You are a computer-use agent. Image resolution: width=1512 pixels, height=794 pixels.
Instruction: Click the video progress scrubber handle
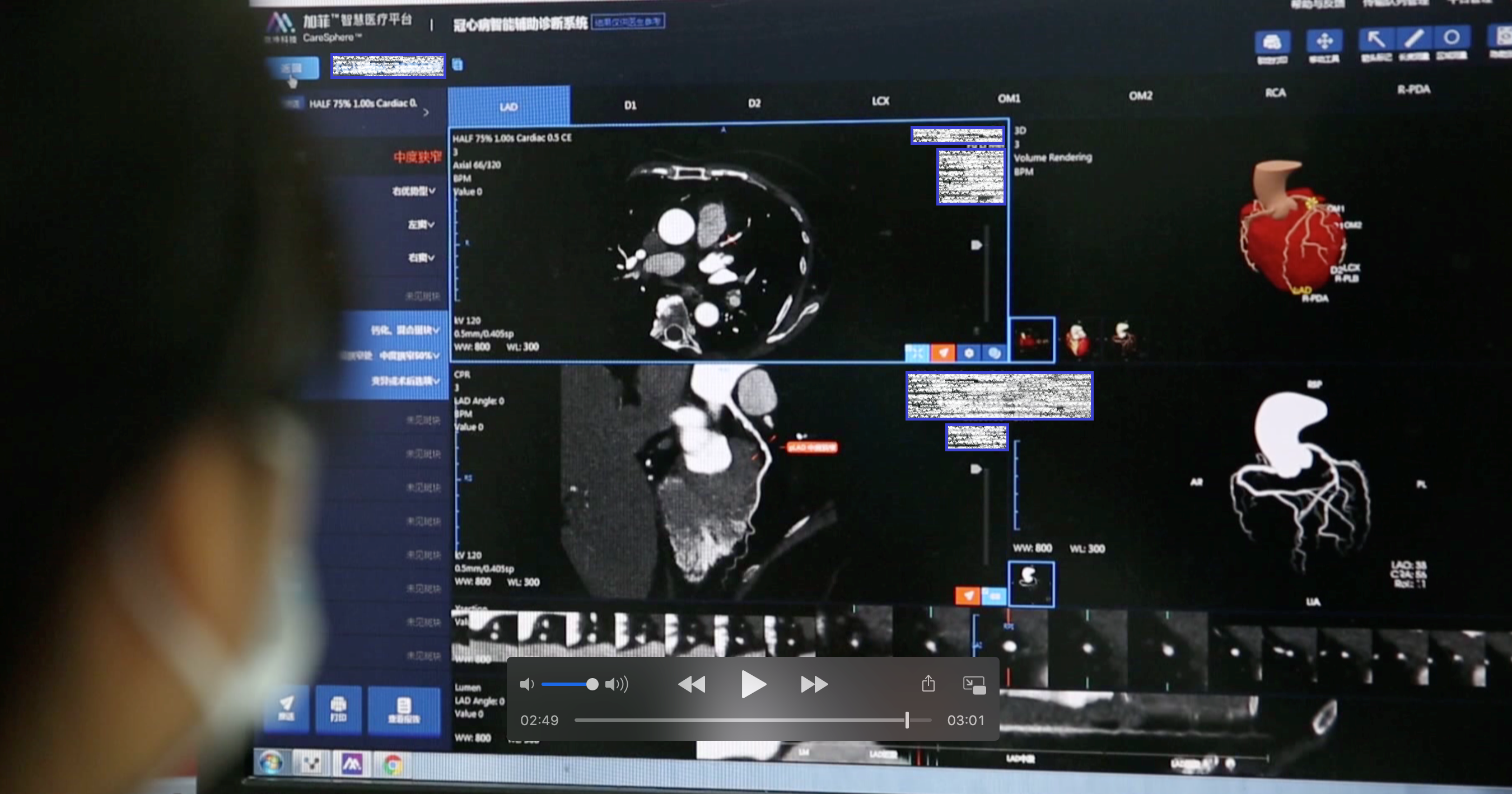(907, 720)
